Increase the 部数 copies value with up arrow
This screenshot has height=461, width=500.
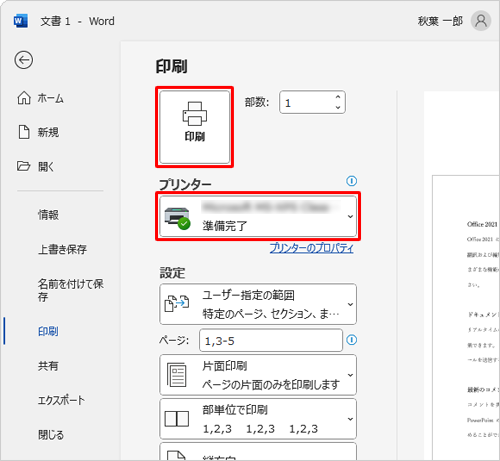point(338,97)
